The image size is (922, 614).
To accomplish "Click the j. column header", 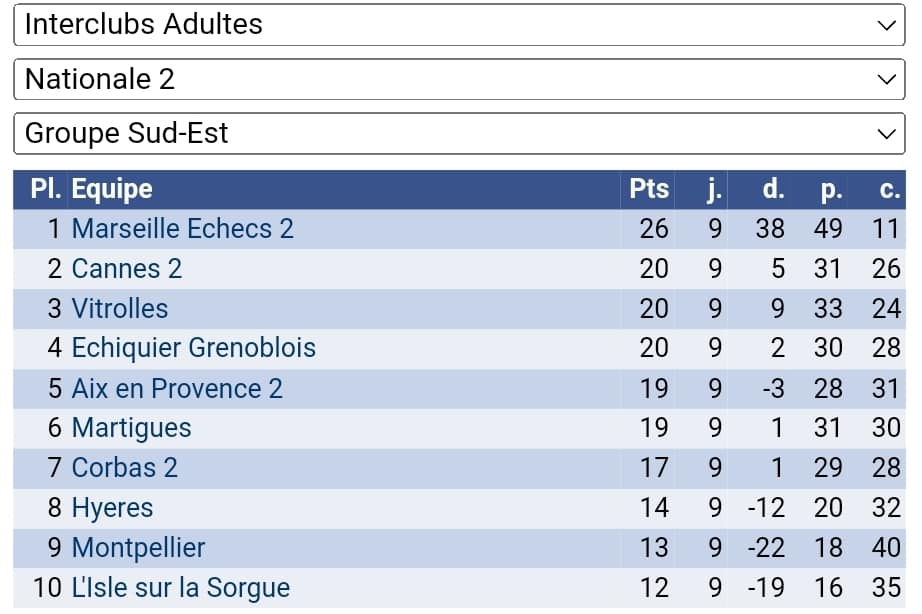I will pyautogui.click(x=713, y=189).
